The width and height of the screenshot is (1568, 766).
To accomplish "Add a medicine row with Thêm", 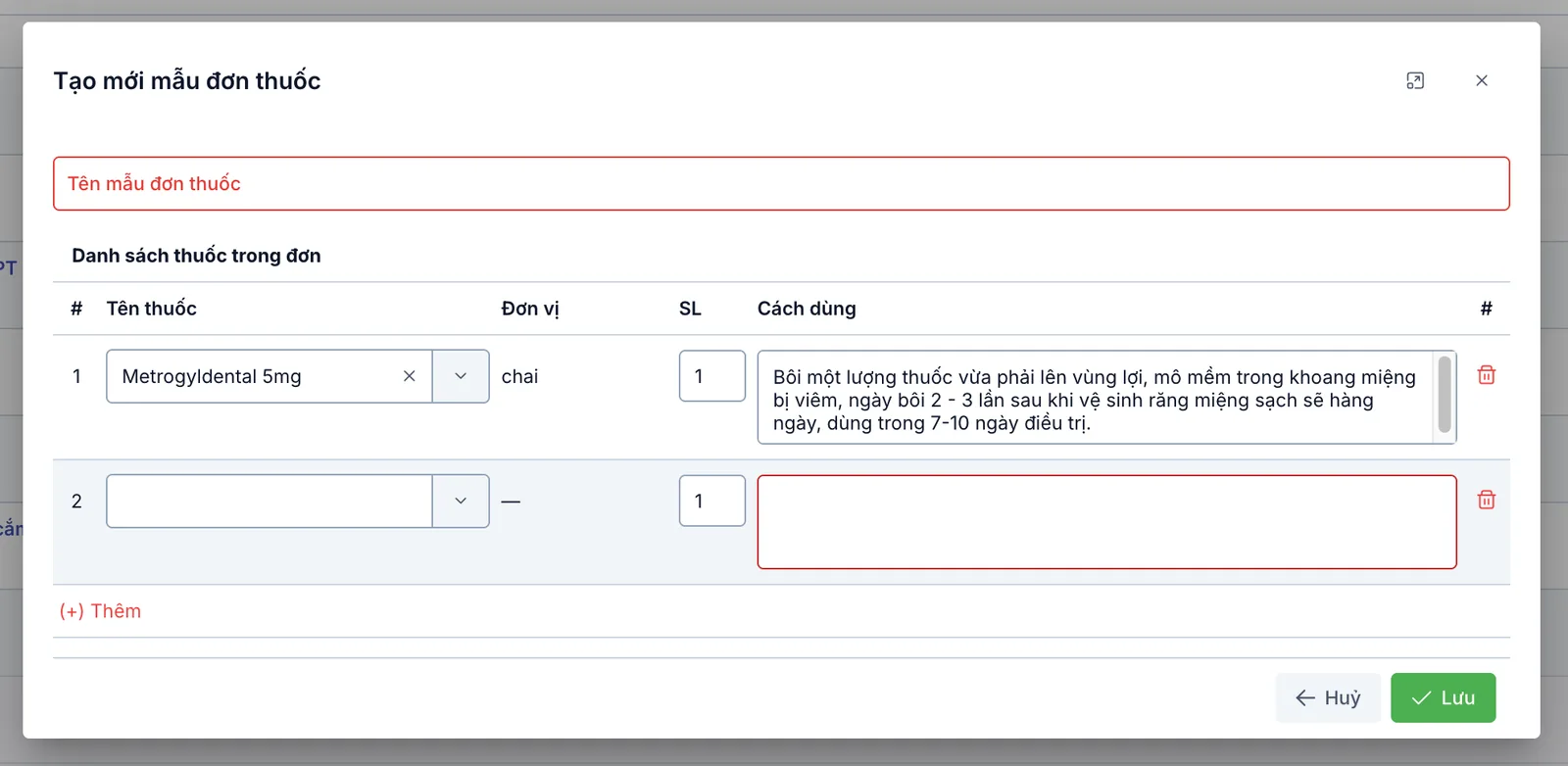I will (100, 611).
